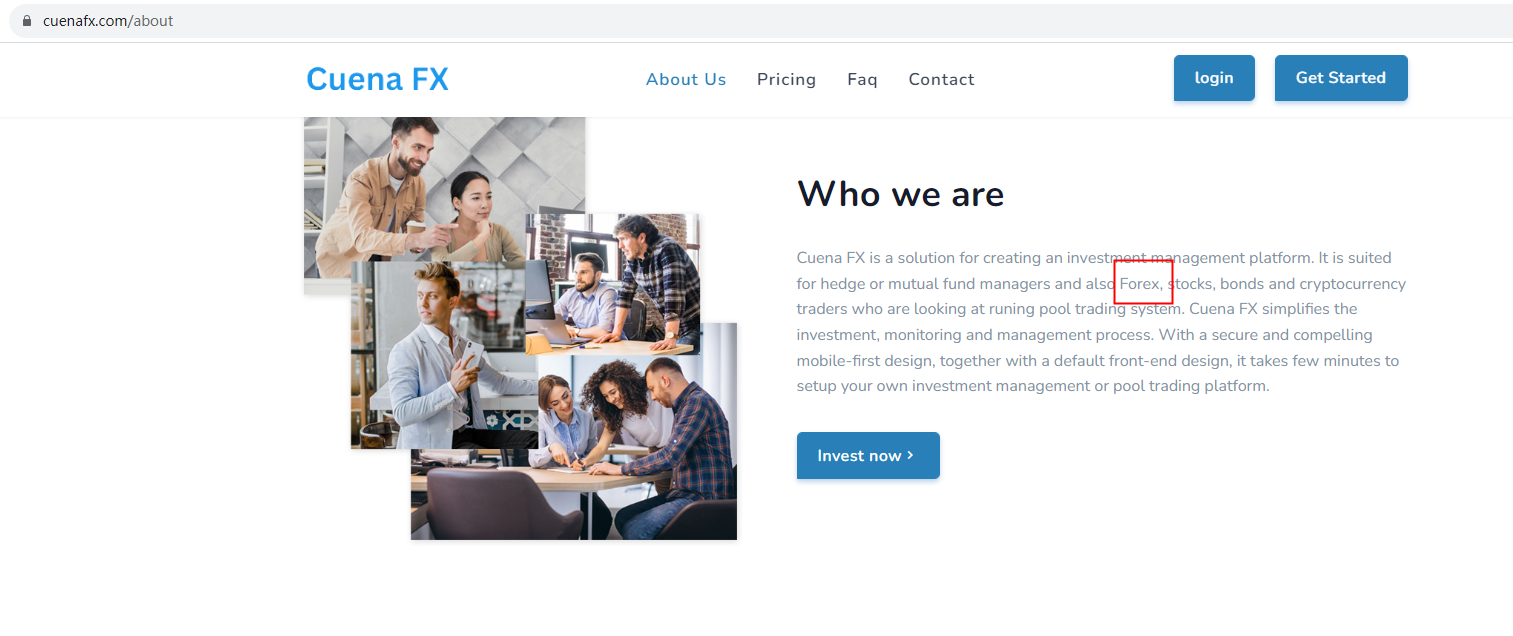Open the Faq nav link
Viewport: 1513px width, 636px height.
click(x=862, y=79)
